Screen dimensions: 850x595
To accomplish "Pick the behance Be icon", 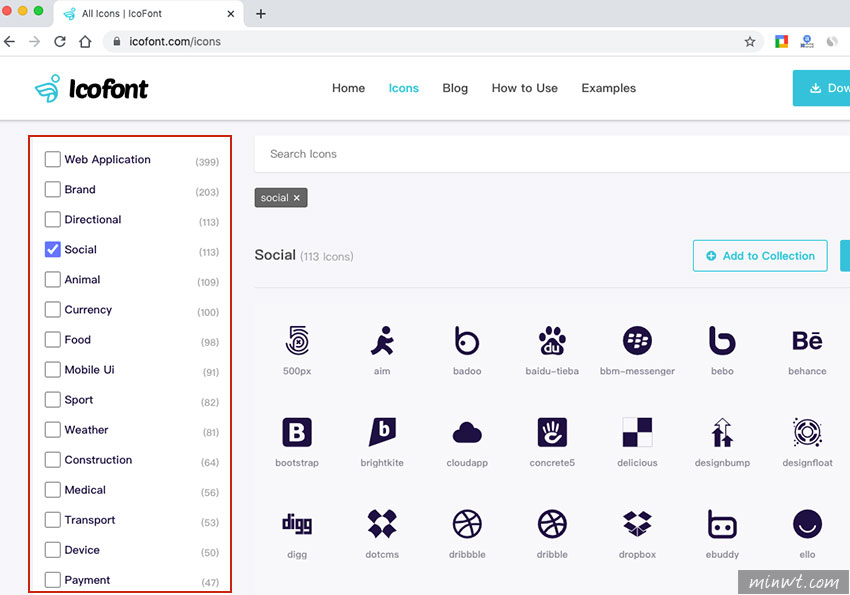I will point(807,341).
